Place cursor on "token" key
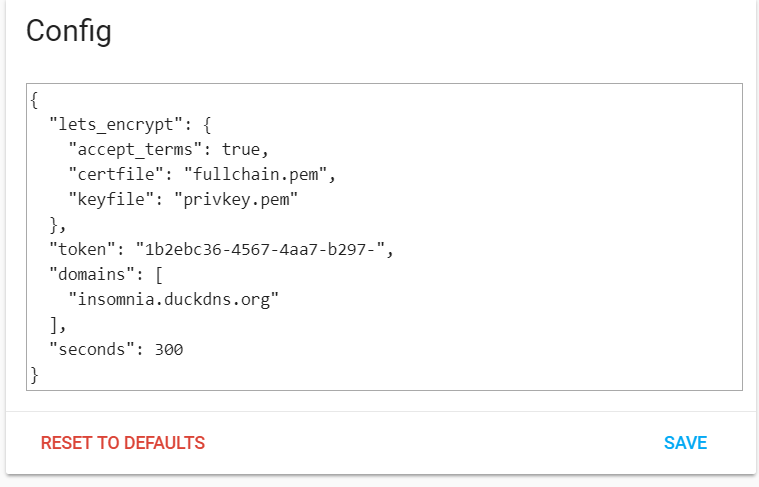759x487 pixels. [x=82, y=249]
